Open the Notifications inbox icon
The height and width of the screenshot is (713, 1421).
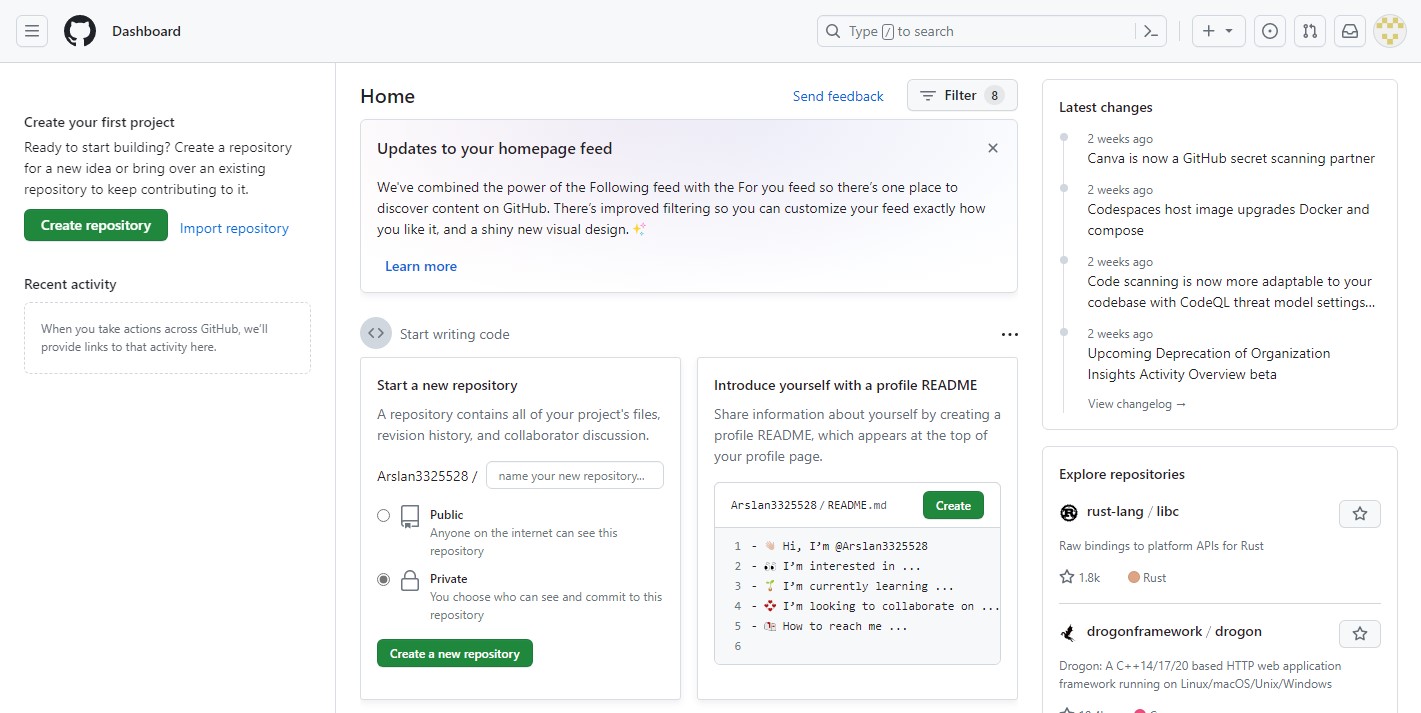coord(1350,31)
